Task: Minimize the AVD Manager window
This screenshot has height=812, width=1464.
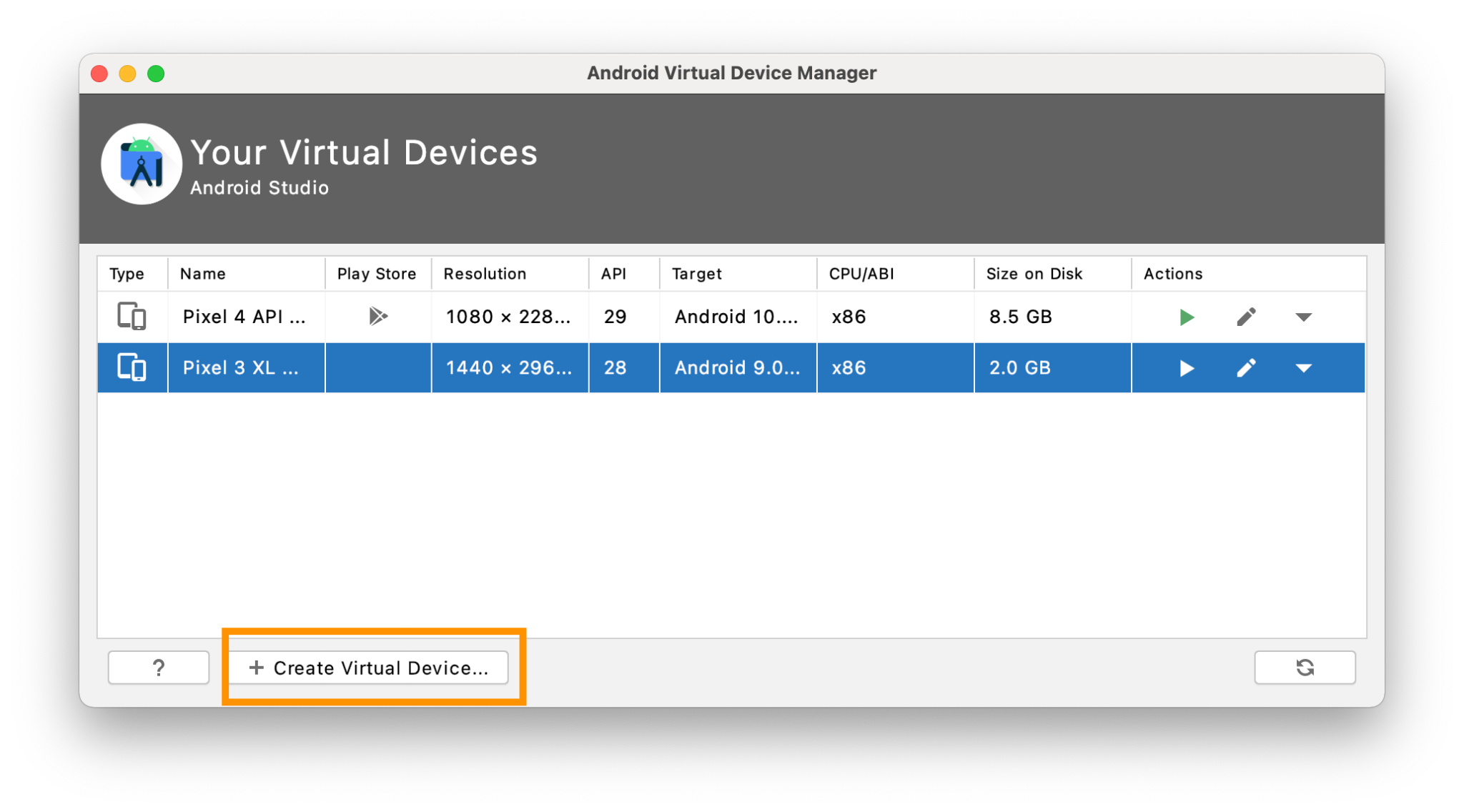Action: (x=128, y=74)
